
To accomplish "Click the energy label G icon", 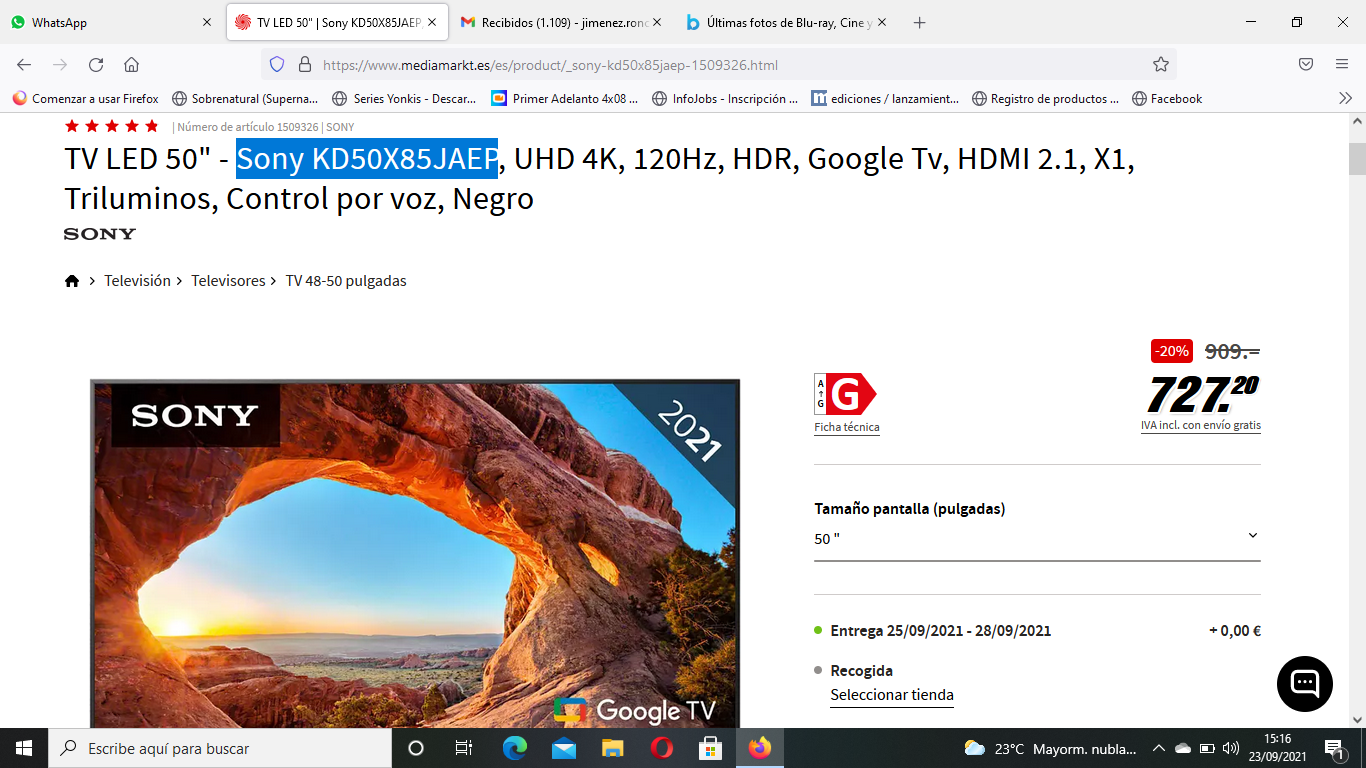I will 845,395.
